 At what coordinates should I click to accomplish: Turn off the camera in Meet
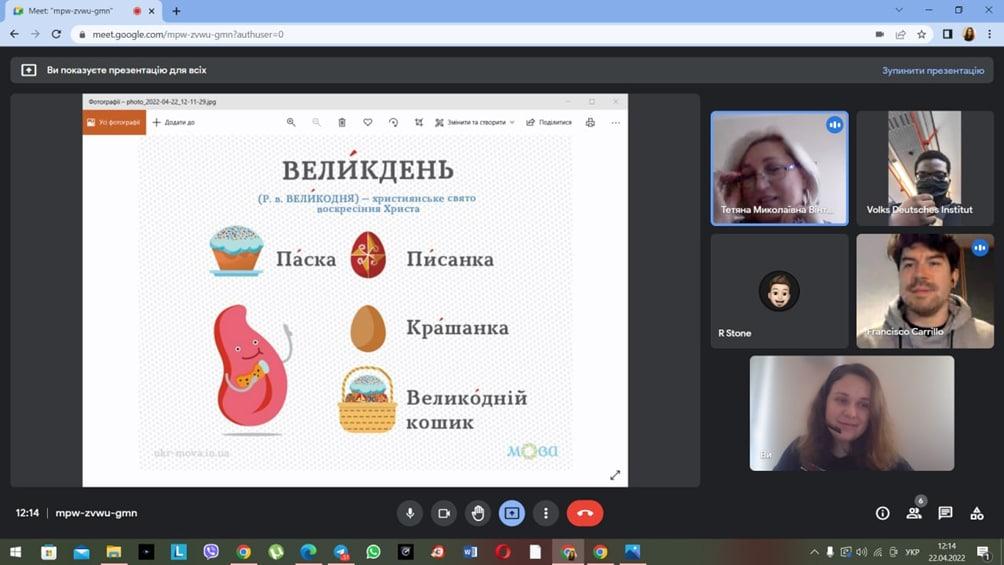[x=444, y=513]
